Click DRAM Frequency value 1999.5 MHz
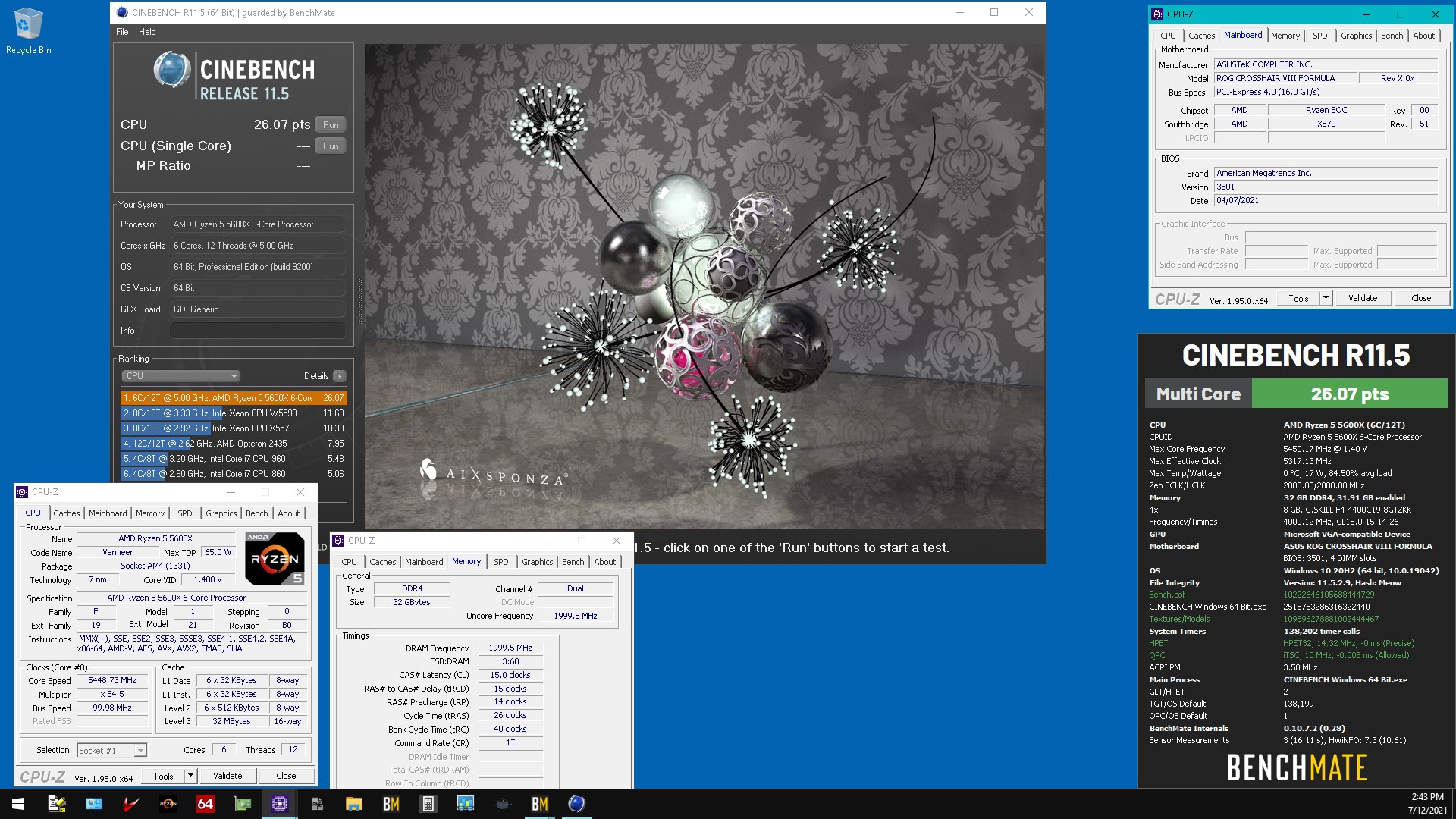Screen dimensions: 1456x819 [510, 648]
